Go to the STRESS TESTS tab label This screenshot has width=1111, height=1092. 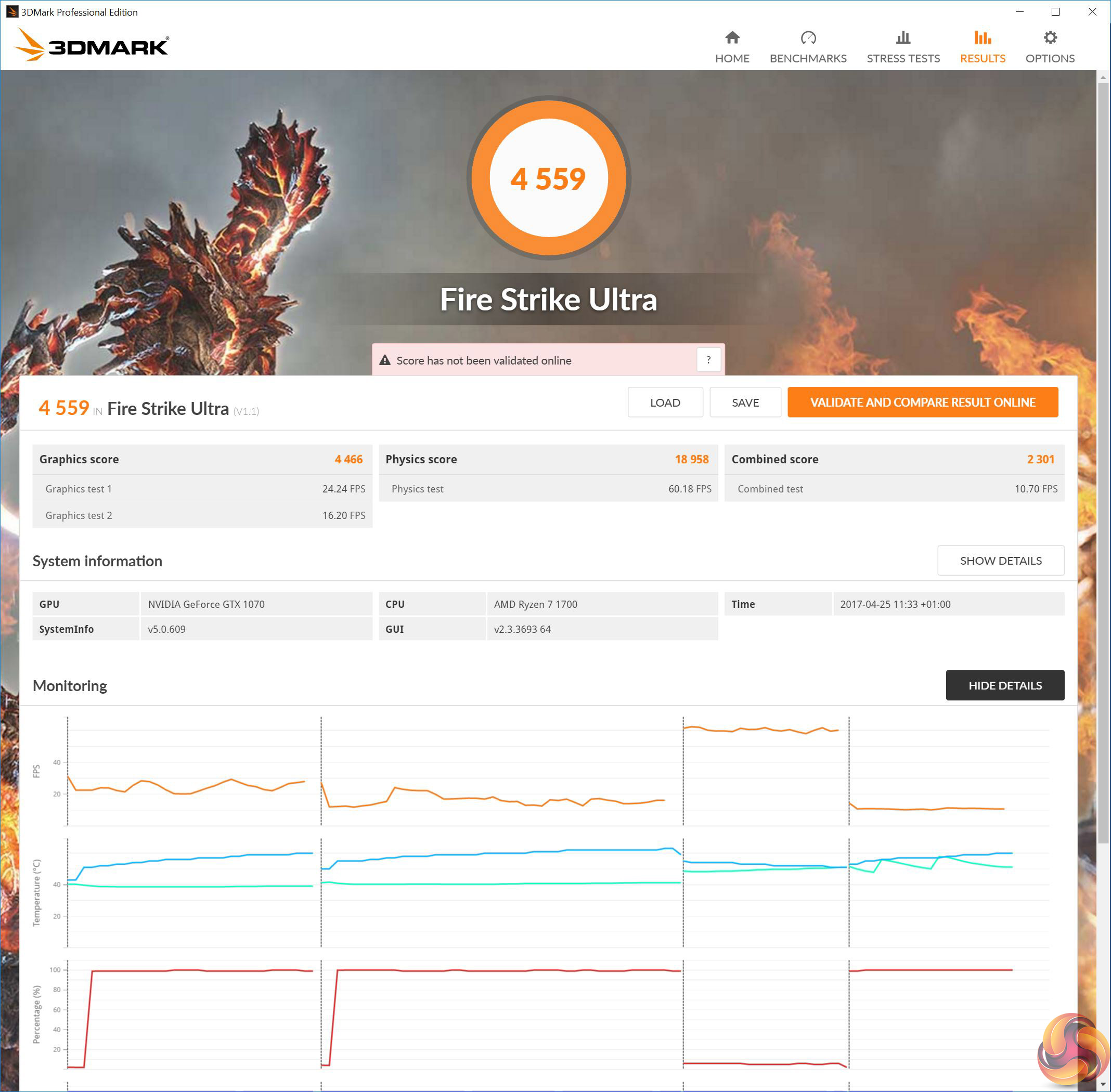click(x=903, y=58)
